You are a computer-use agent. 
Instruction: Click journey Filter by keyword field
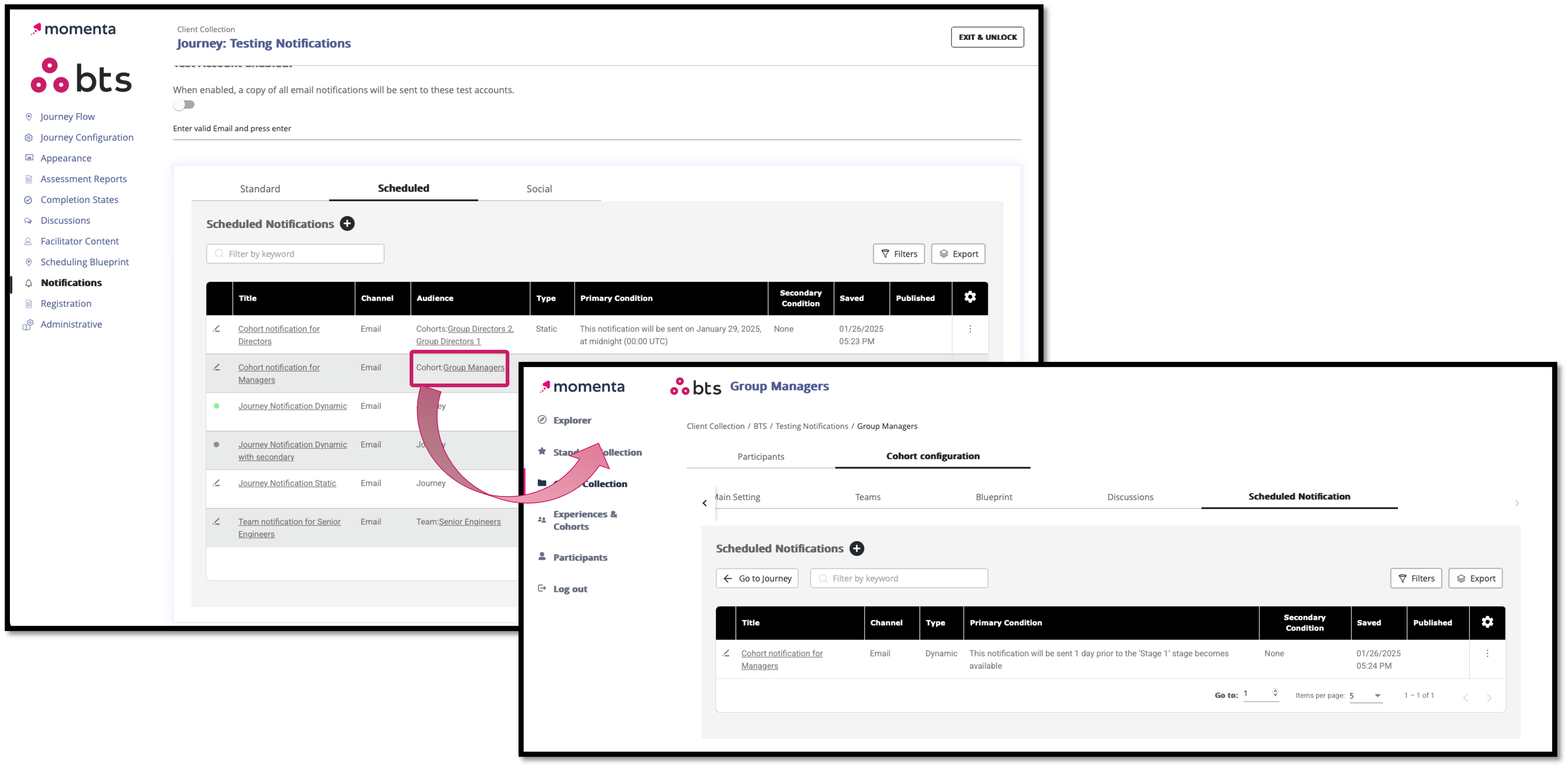coord(295,254)
